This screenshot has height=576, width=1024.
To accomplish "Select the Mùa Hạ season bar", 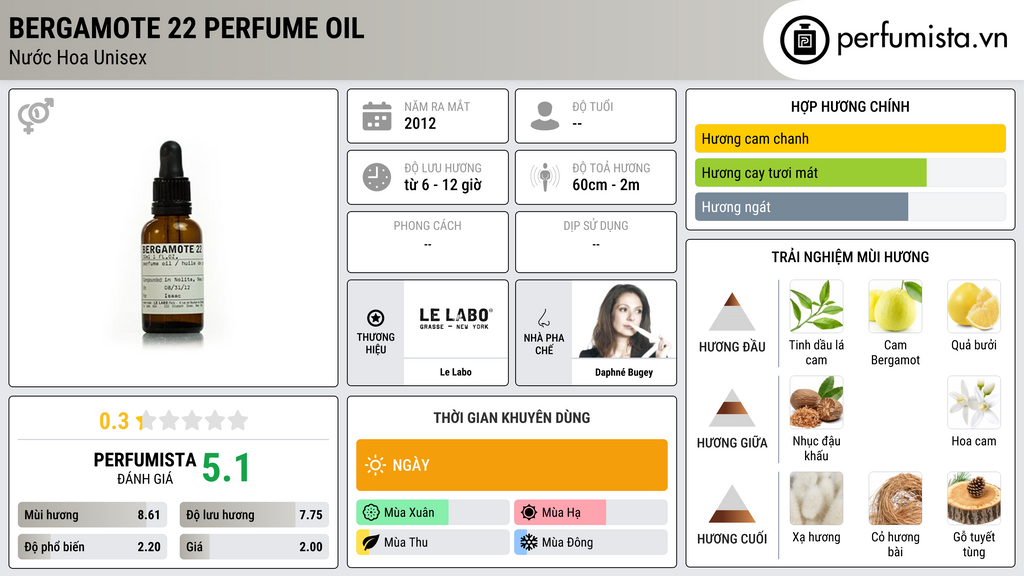I will (560, 513).
